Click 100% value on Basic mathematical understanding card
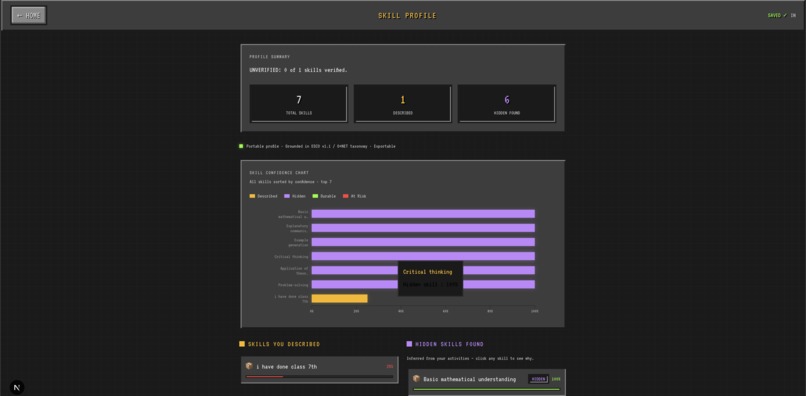This screenshot has width=806, height=396. (x=556, y=379)
